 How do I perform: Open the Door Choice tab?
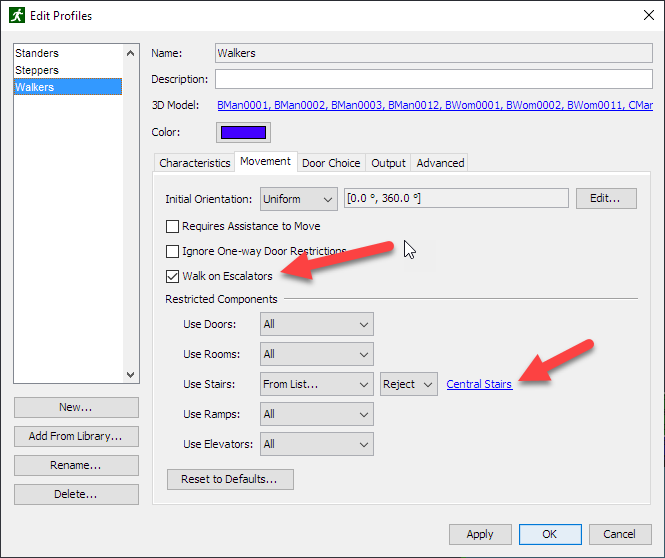pyautogui.click(x=331, y=163)
